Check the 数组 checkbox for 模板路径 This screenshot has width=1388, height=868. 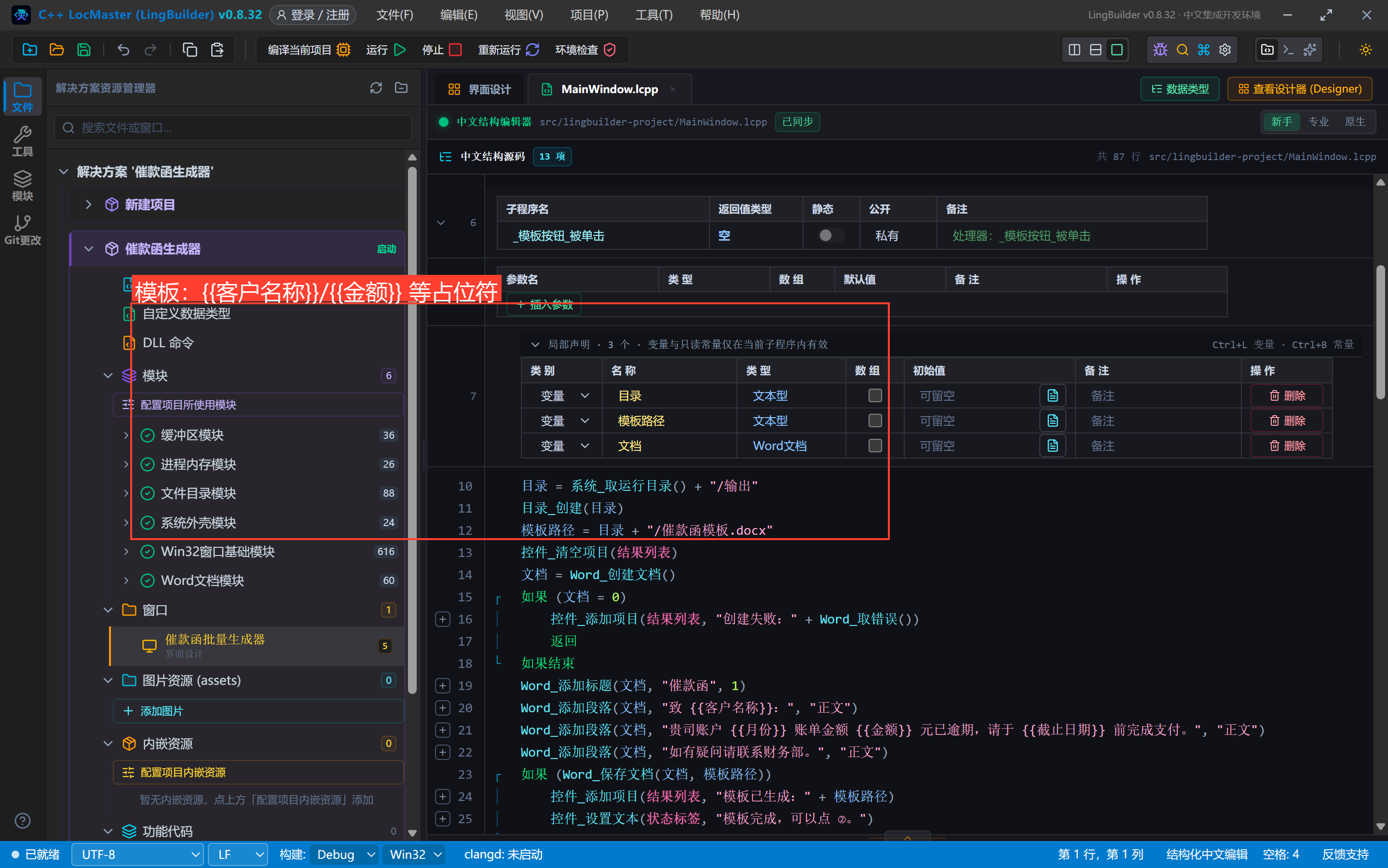[875, 421]
